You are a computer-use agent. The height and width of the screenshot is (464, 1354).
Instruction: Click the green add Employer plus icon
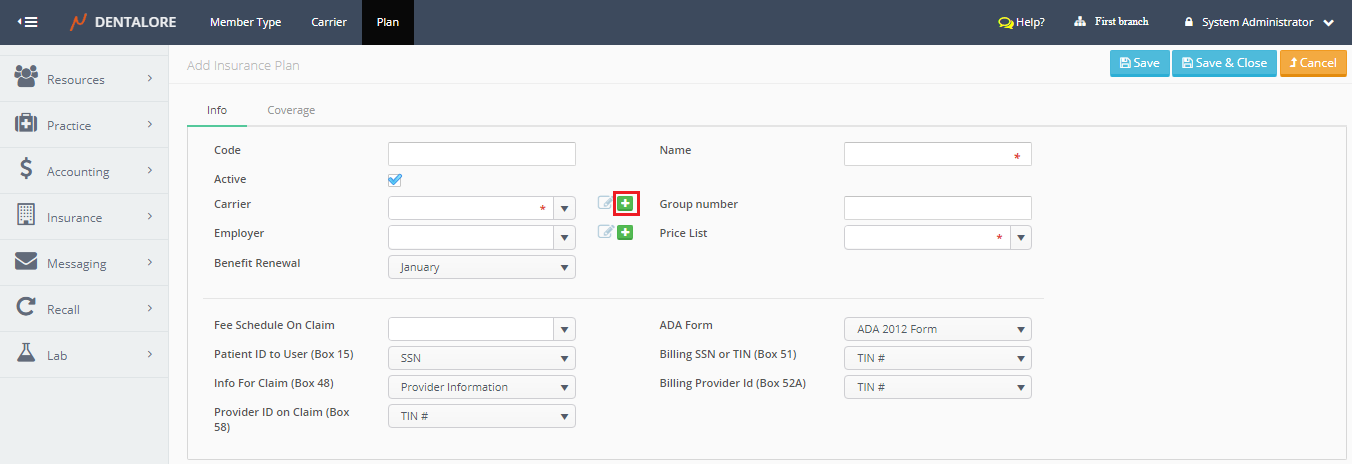[625, 233]
